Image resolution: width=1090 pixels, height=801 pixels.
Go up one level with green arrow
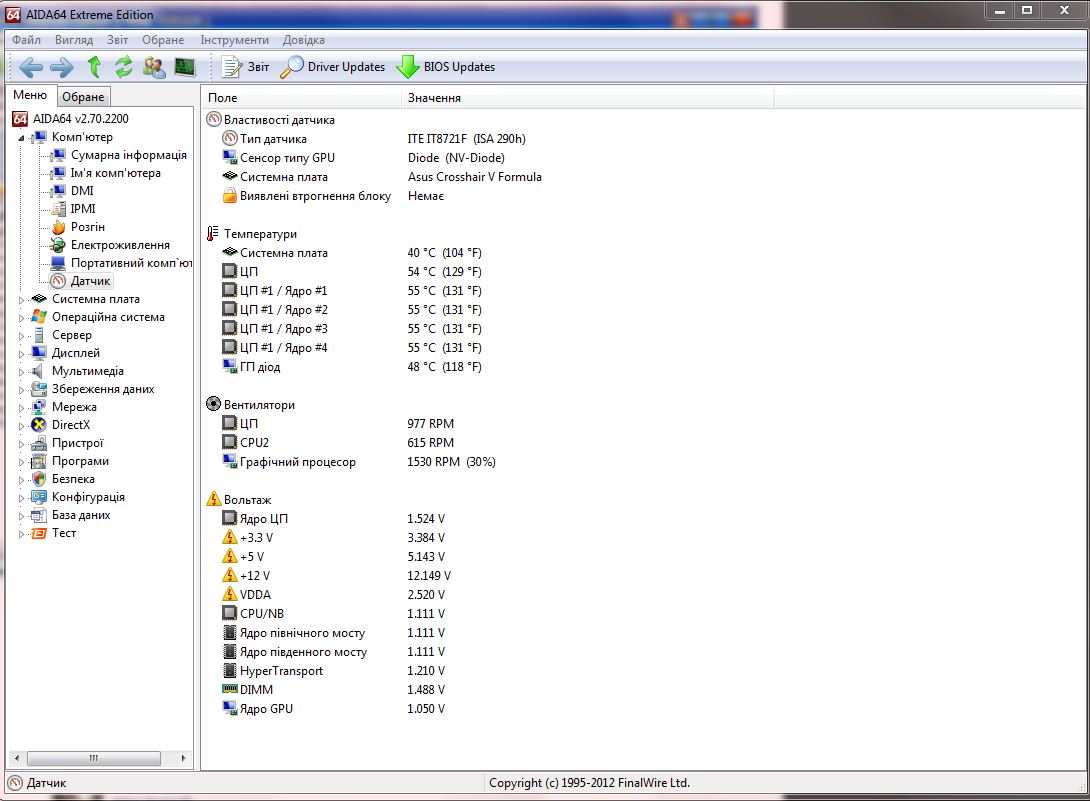(x=94, y=67)
